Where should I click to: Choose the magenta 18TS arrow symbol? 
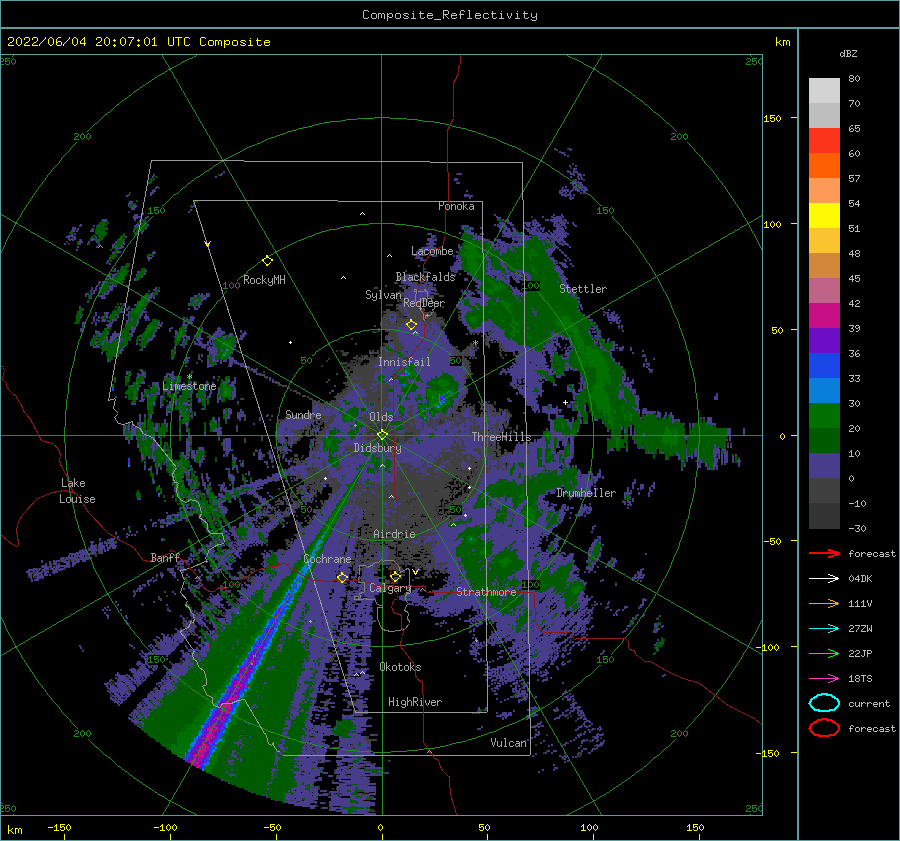click(x=824, y=679)
